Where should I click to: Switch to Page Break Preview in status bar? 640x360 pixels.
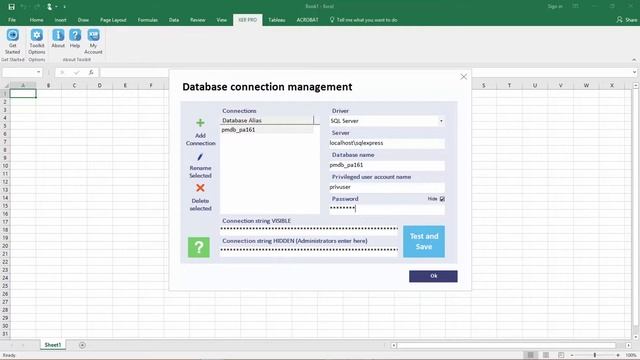561,355
